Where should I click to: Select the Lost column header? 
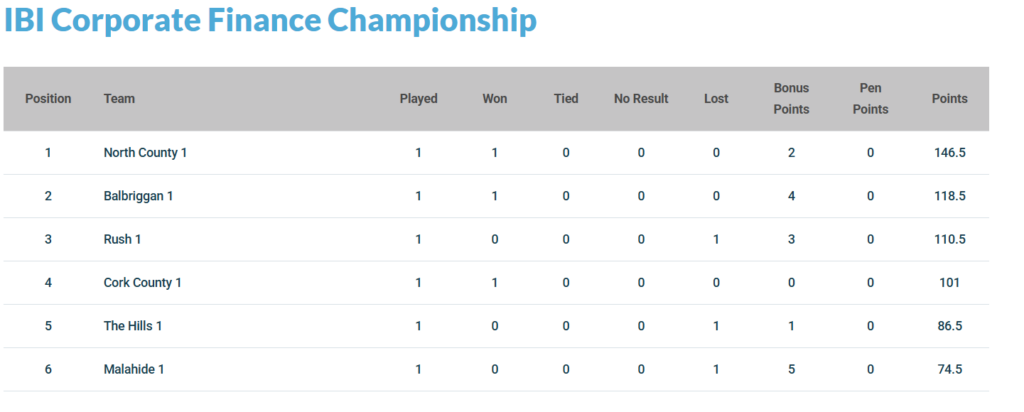click(716, 99)
